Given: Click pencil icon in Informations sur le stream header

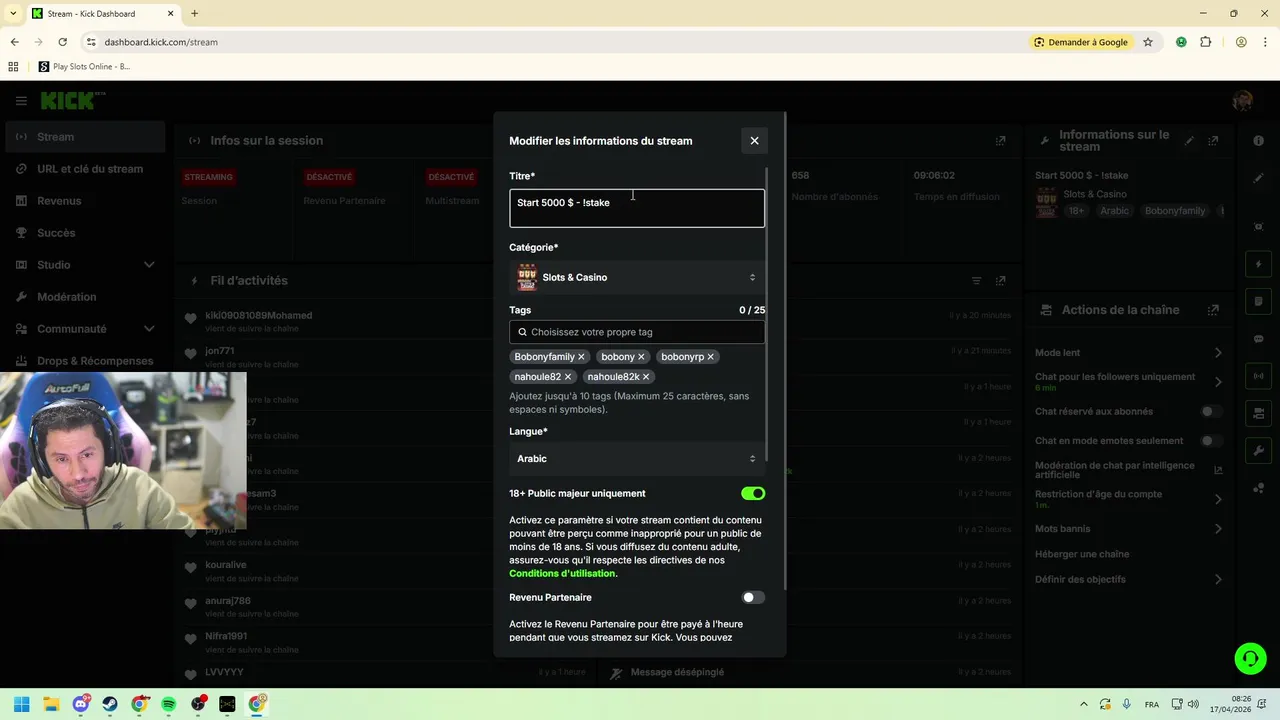Looking at the screenshot, I should pyautogui.click(x=1189, y=141).
